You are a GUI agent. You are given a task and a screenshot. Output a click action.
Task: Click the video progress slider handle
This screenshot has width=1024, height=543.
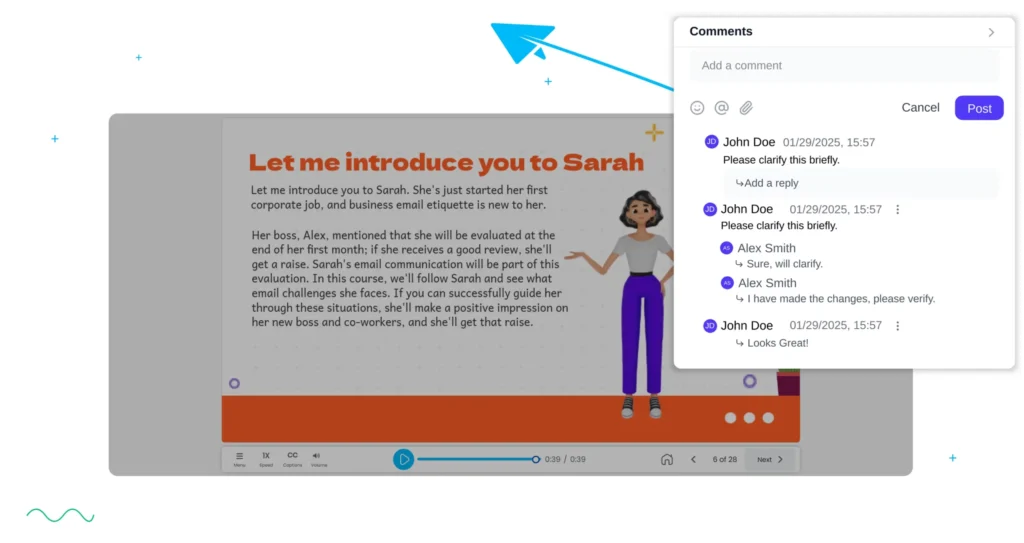[x=536, y=460]
